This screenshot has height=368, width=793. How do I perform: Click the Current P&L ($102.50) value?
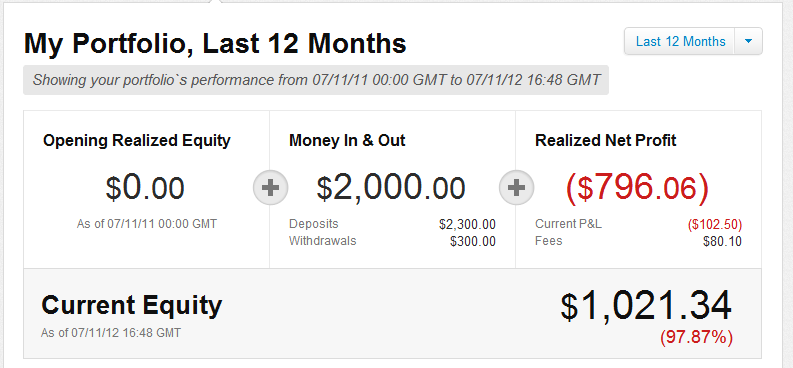(715, 224)
